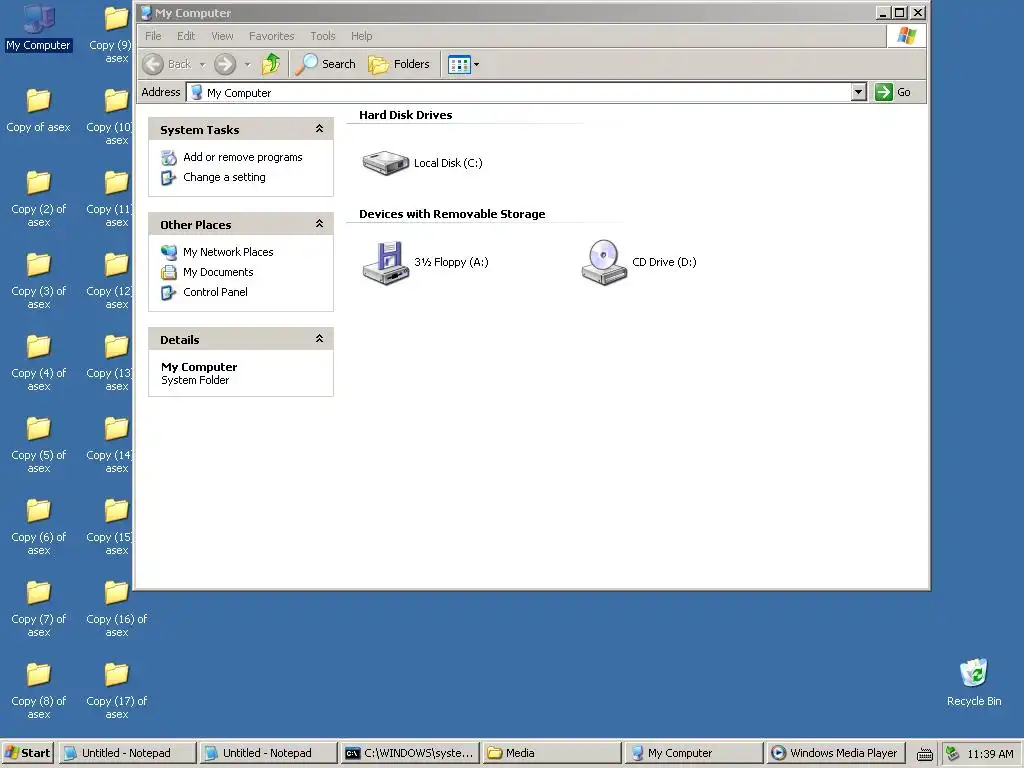Switch to first Untitled - Notepad taskbar button

[127, 753]
